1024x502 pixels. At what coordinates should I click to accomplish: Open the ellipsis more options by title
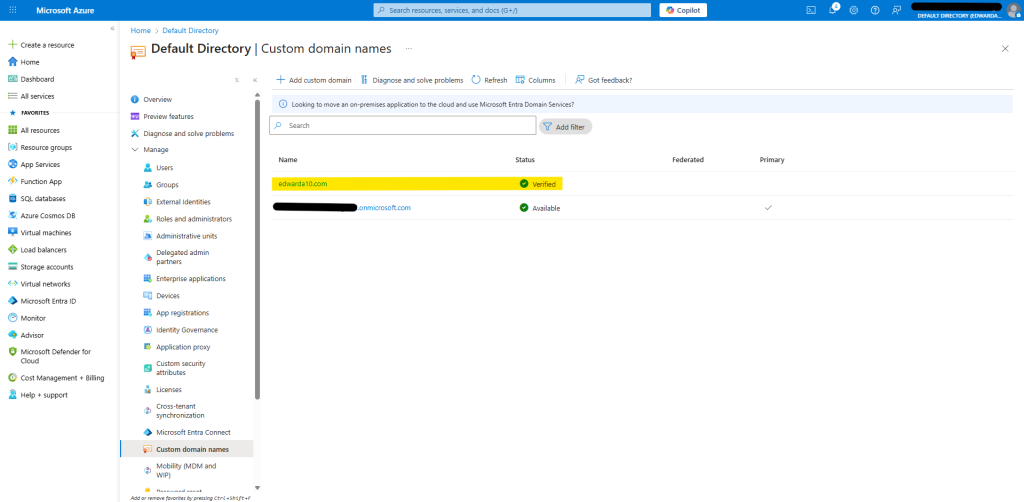(409, 48)
